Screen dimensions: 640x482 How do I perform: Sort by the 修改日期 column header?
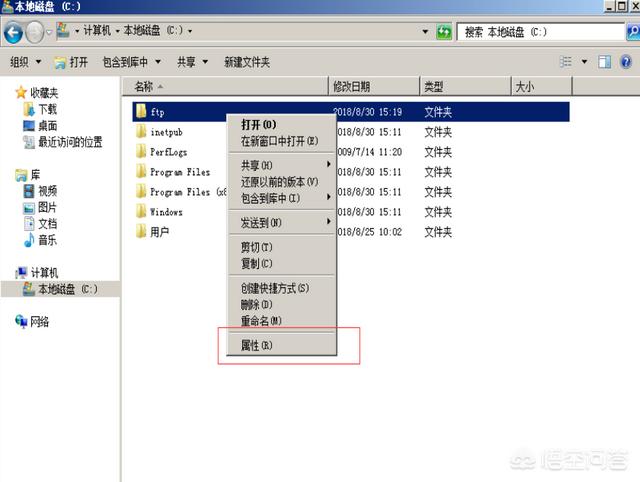pyautogui.click(x=374, y=86)
